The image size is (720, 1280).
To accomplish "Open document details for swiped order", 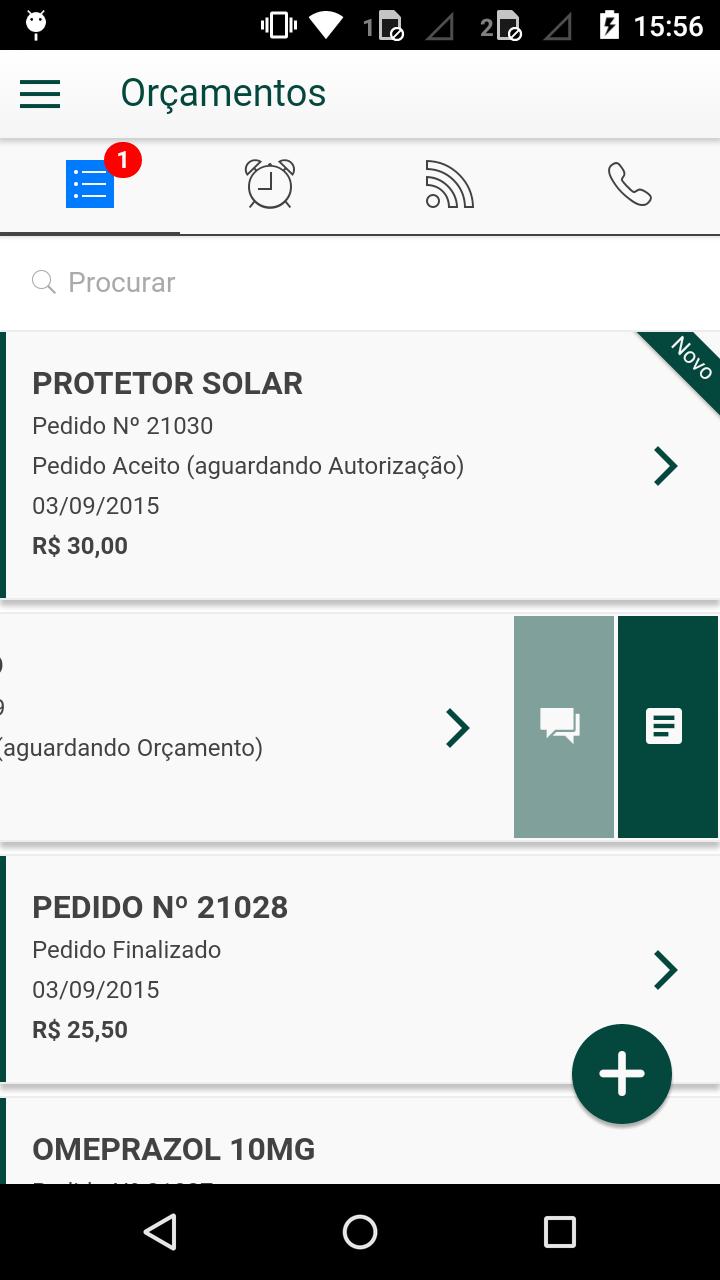I will click(x=666, y=727).
